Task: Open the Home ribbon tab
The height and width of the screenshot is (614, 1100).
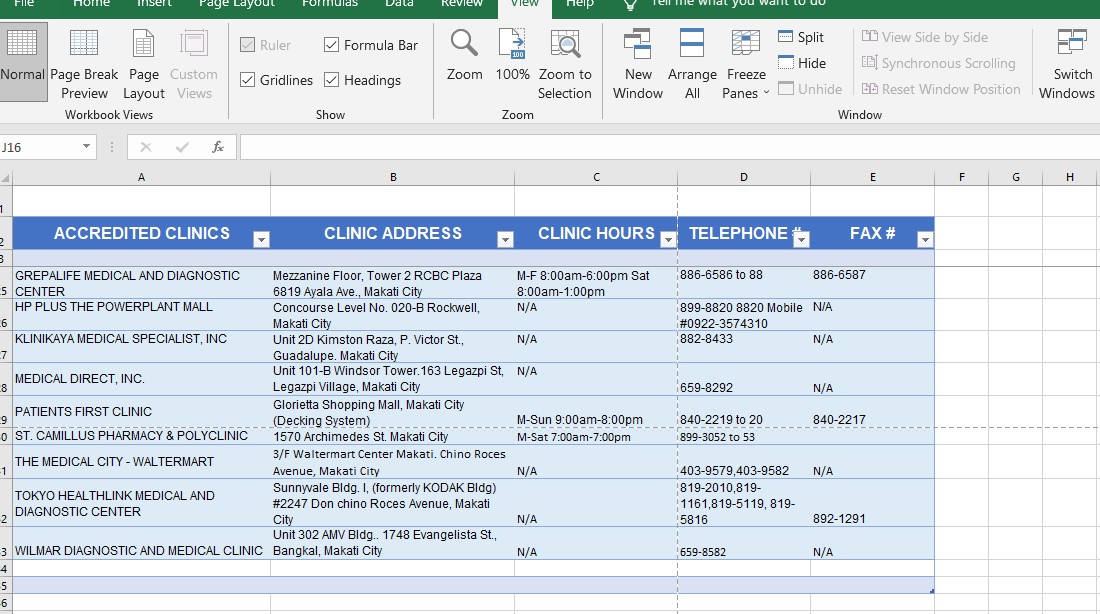Action: pyautogui.click(x=91, y=4)
